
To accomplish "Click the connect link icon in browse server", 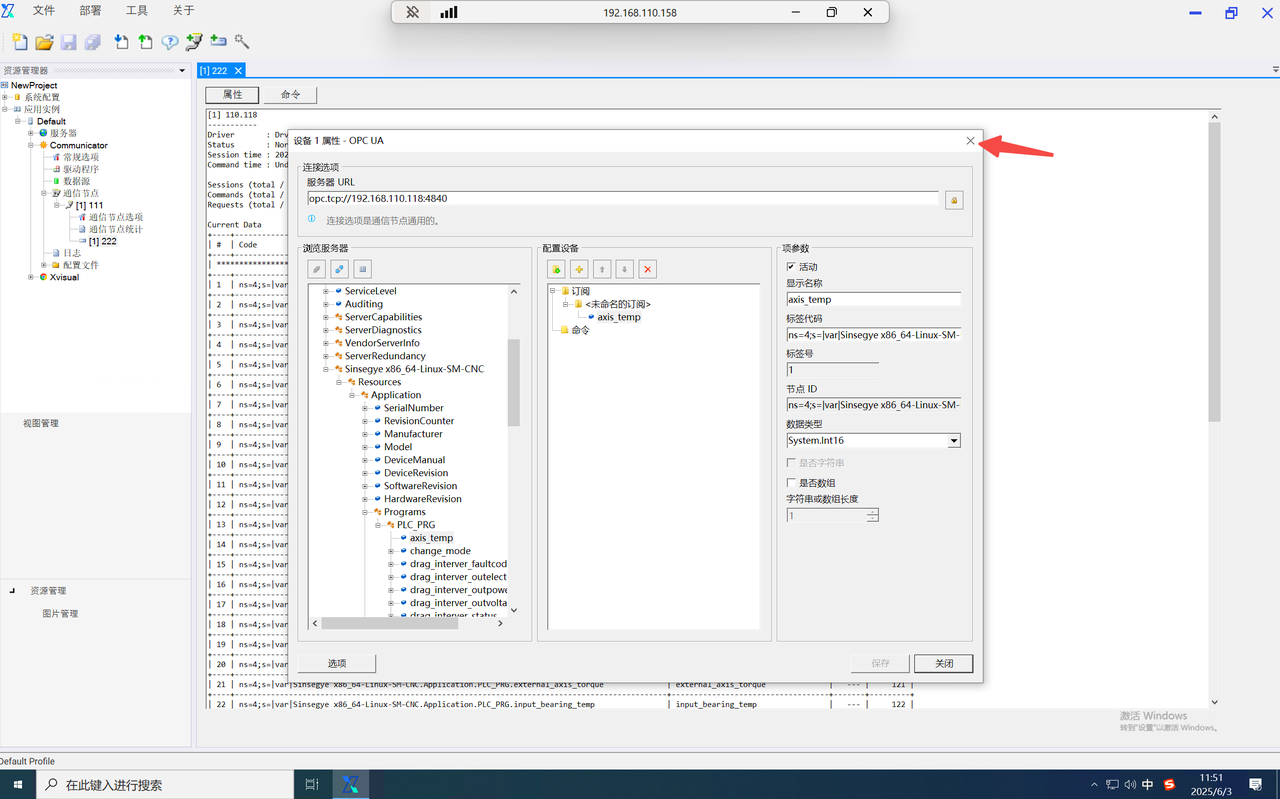I will click(340, 269).
